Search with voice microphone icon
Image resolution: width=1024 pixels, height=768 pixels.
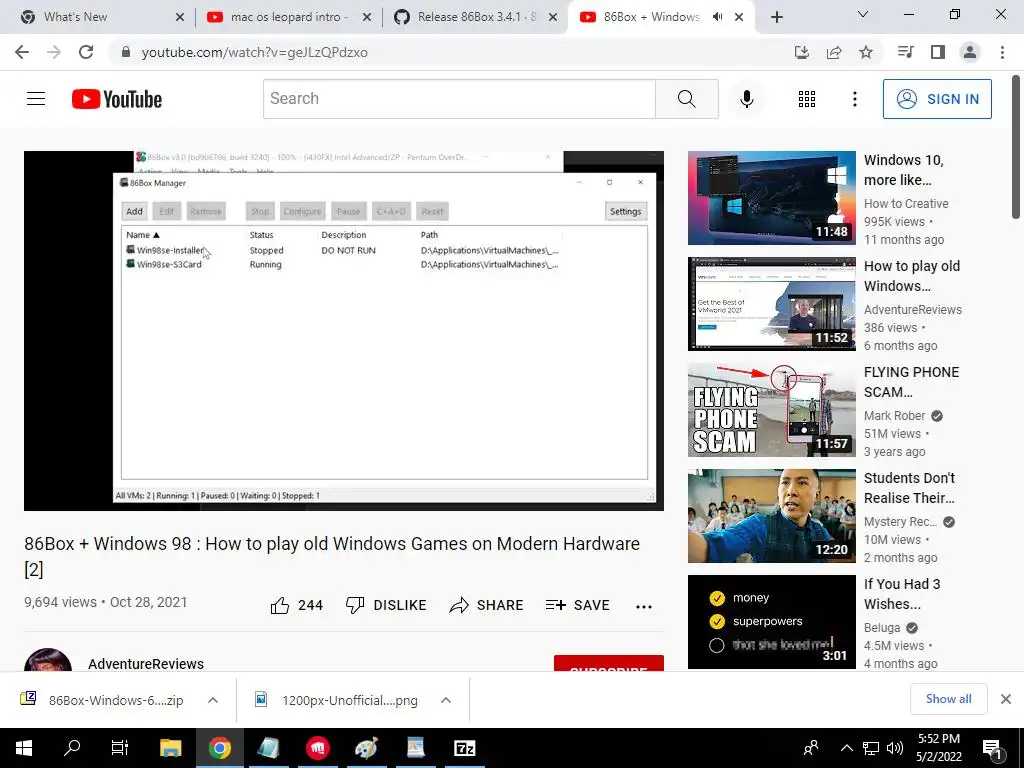tap(746, 99)
